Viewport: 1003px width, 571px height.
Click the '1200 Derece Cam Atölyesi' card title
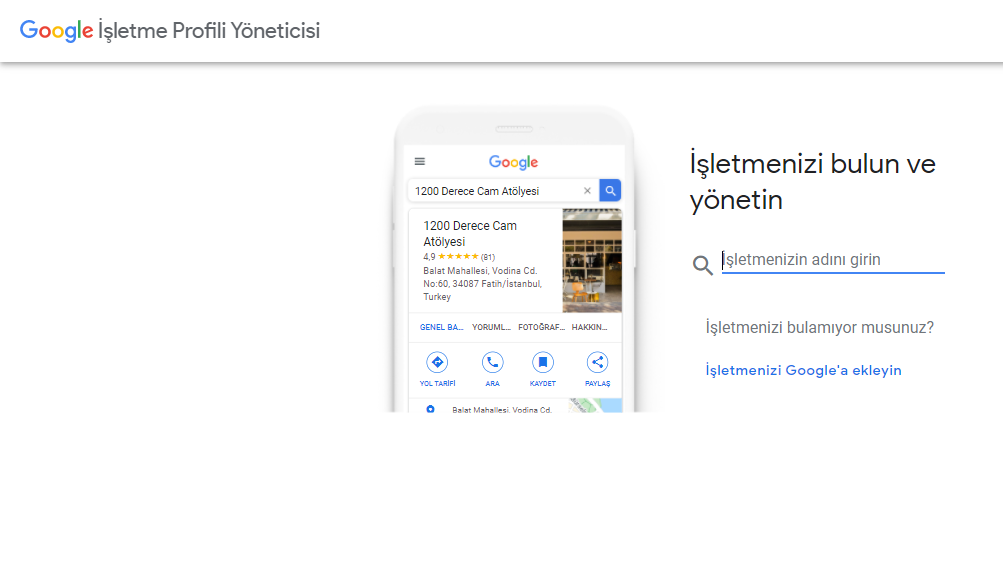[x=470, y=233]
